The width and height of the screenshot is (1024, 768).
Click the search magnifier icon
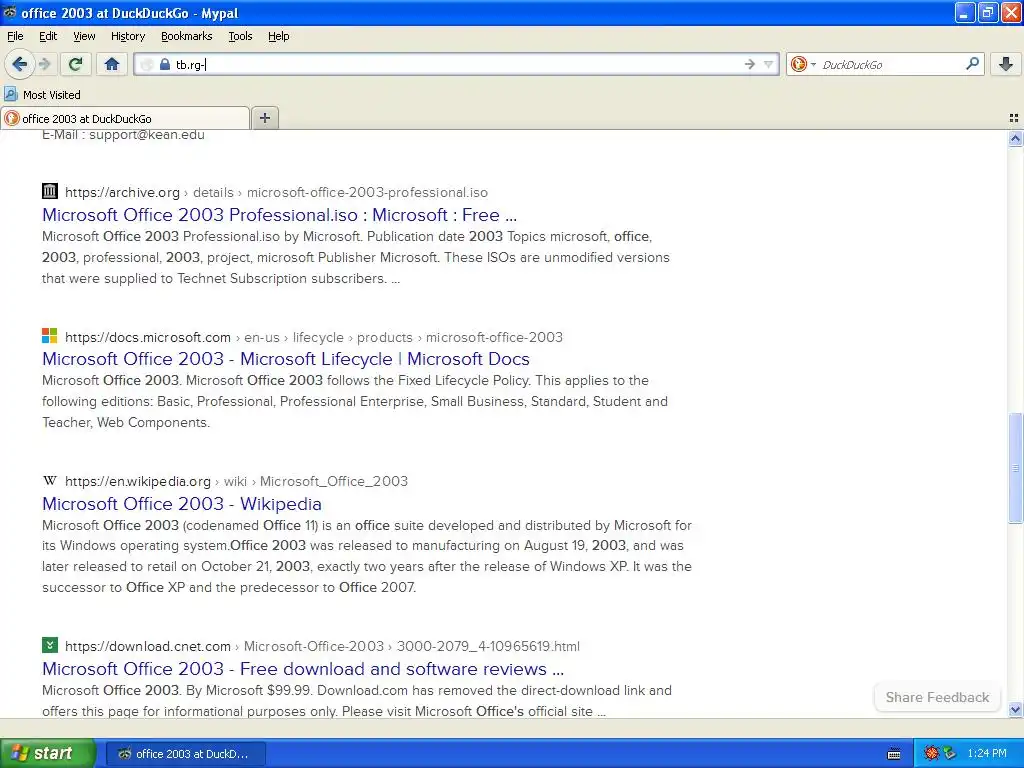click(972, 63)
